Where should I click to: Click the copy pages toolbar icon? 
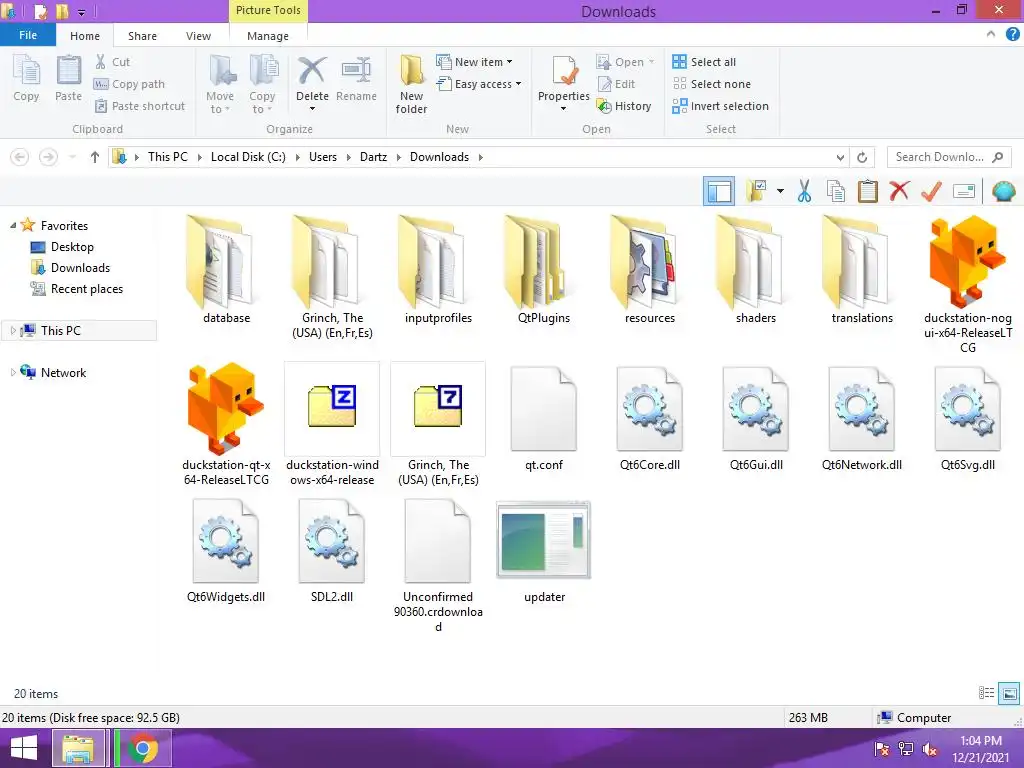[x=836, y=191]
